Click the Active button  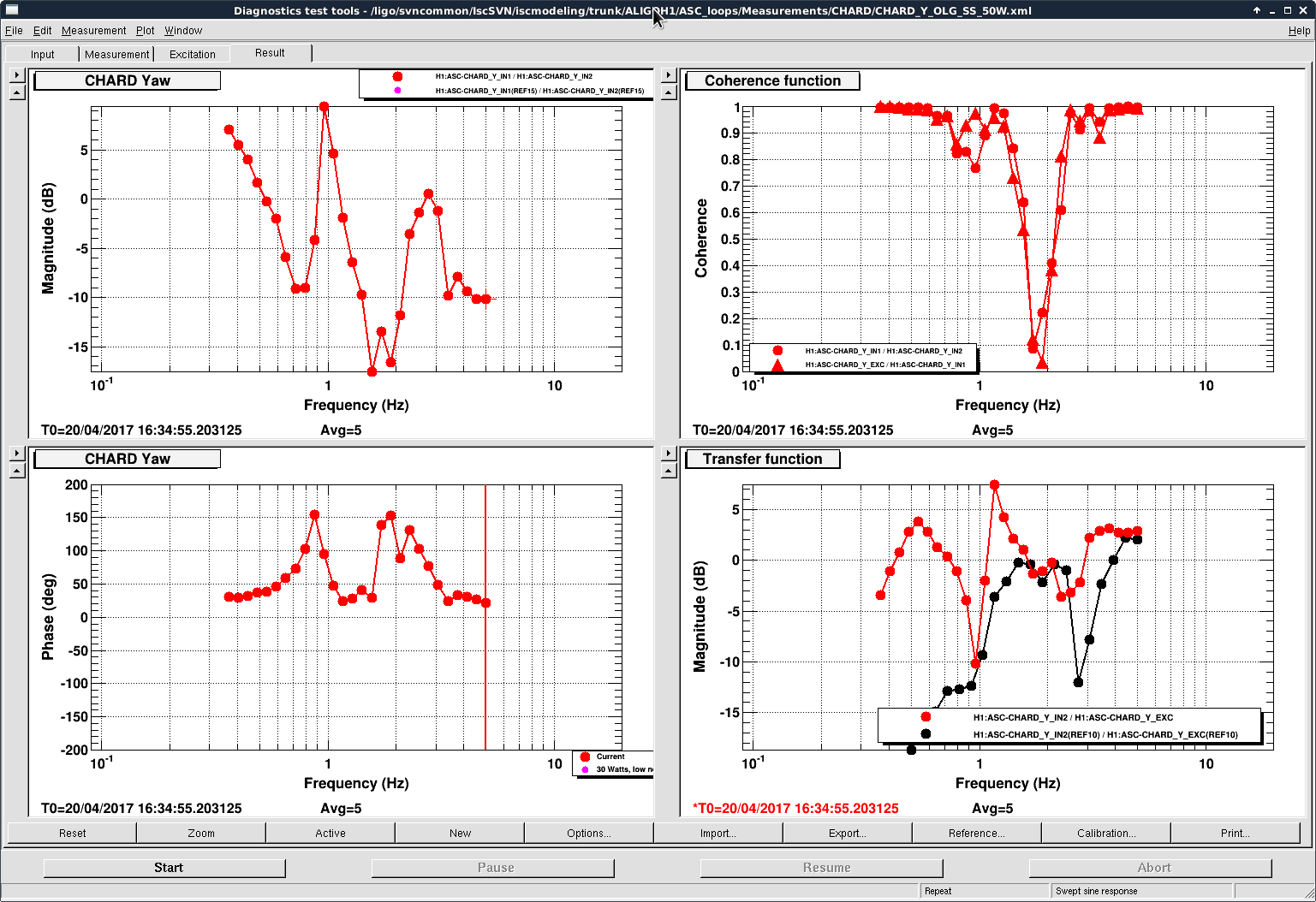pos(330,833)
